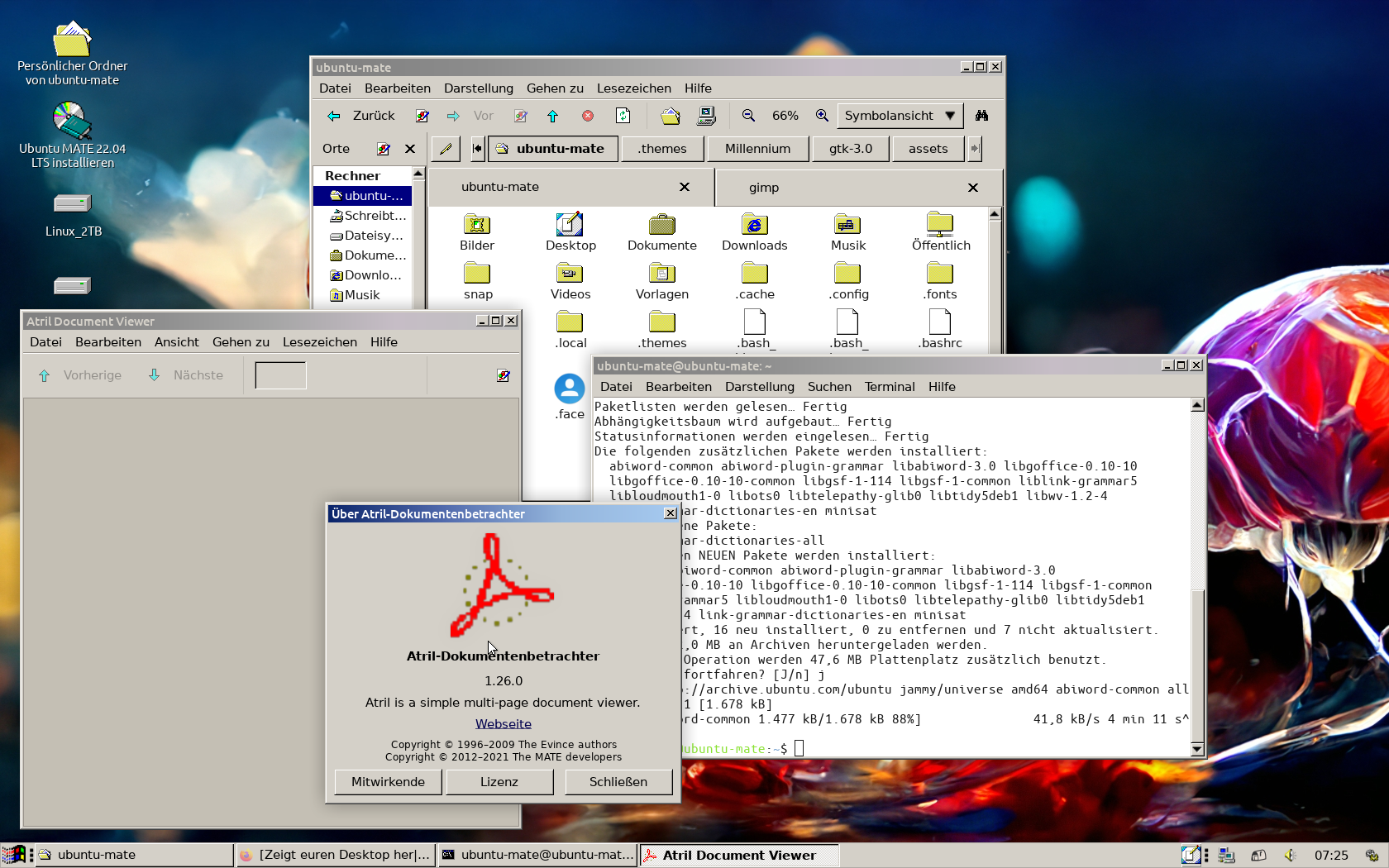Open the Videos folder icon
This screenshot has width=1389, height=868.
(x=570, y=273)
